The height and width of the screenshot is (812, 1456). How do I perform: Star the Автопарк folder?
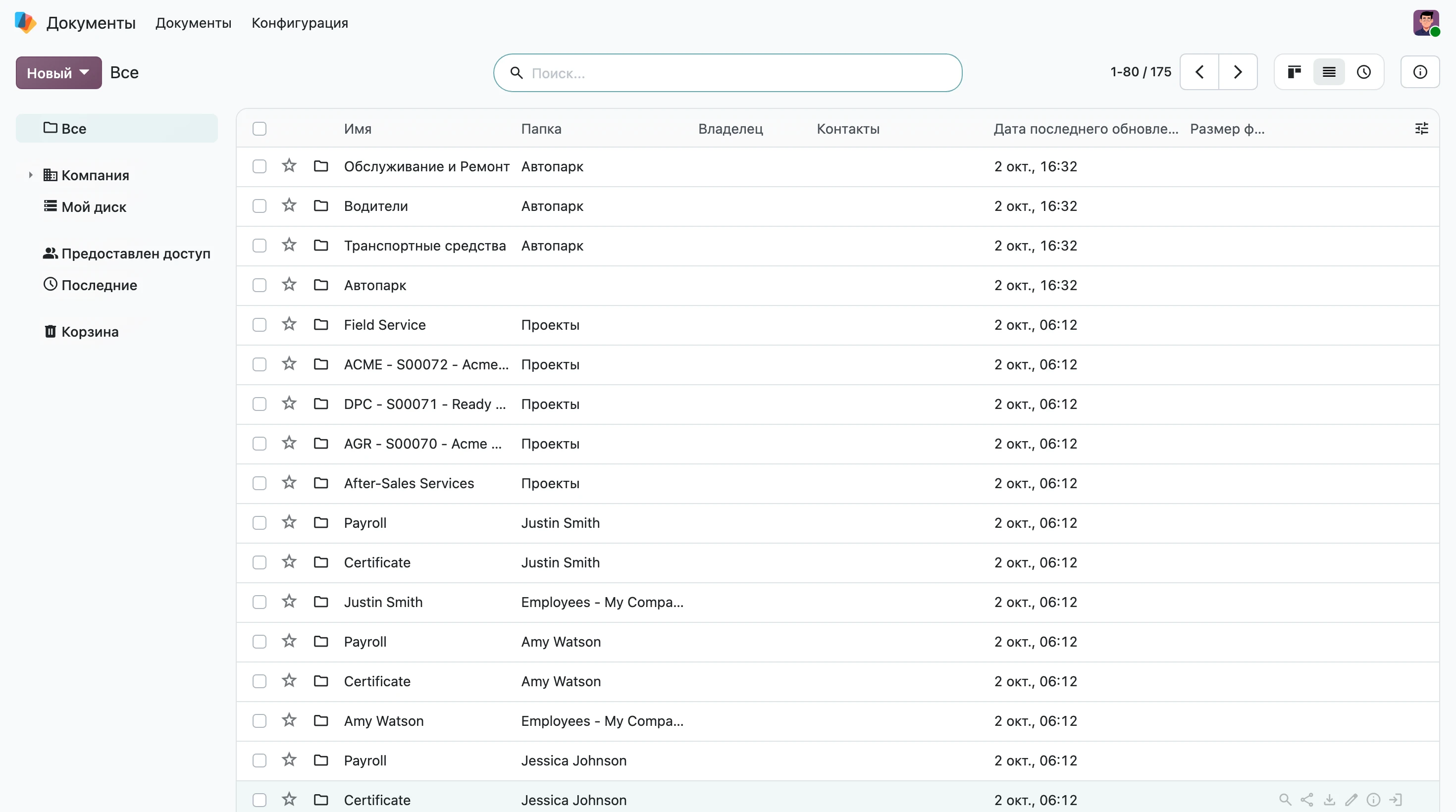tap(289, 284)
